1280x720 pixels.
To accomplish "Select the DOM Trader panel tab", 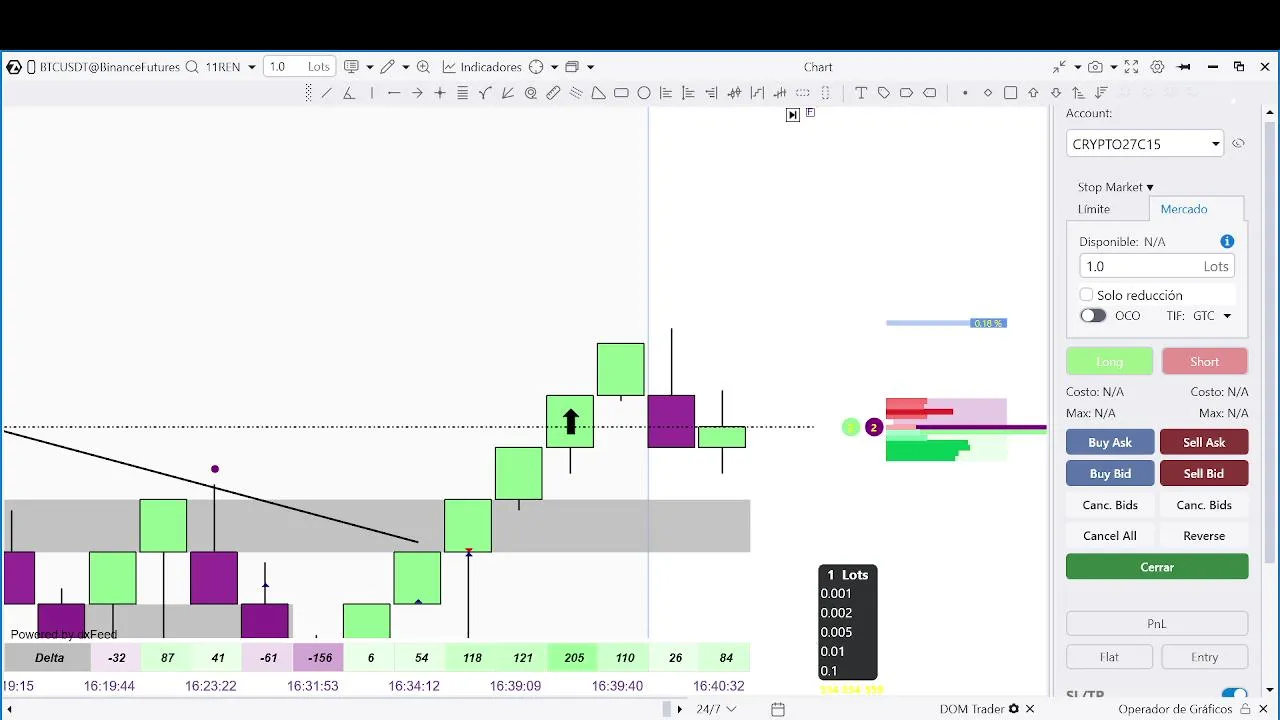I will coord(972,709).
